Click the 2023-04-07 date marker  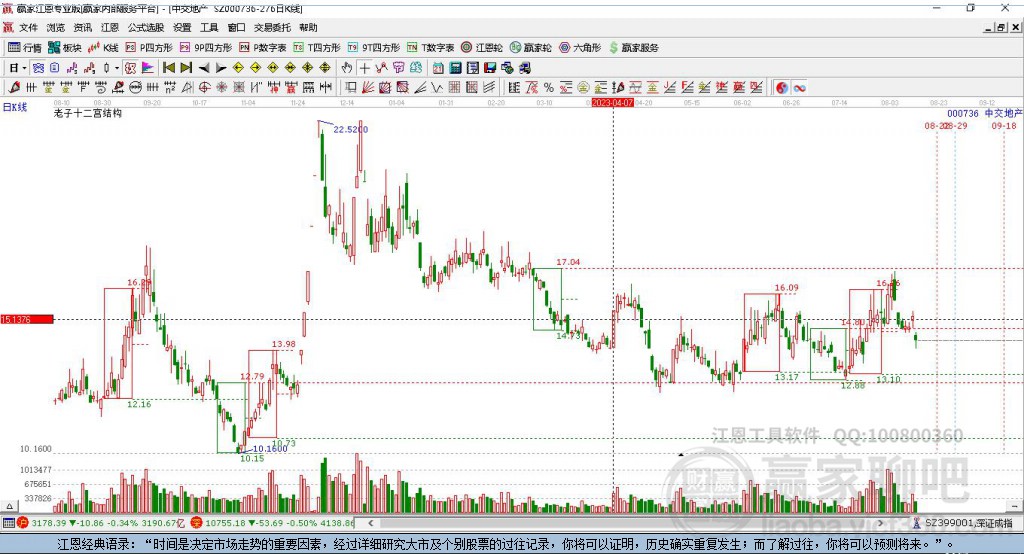point(612,103)
